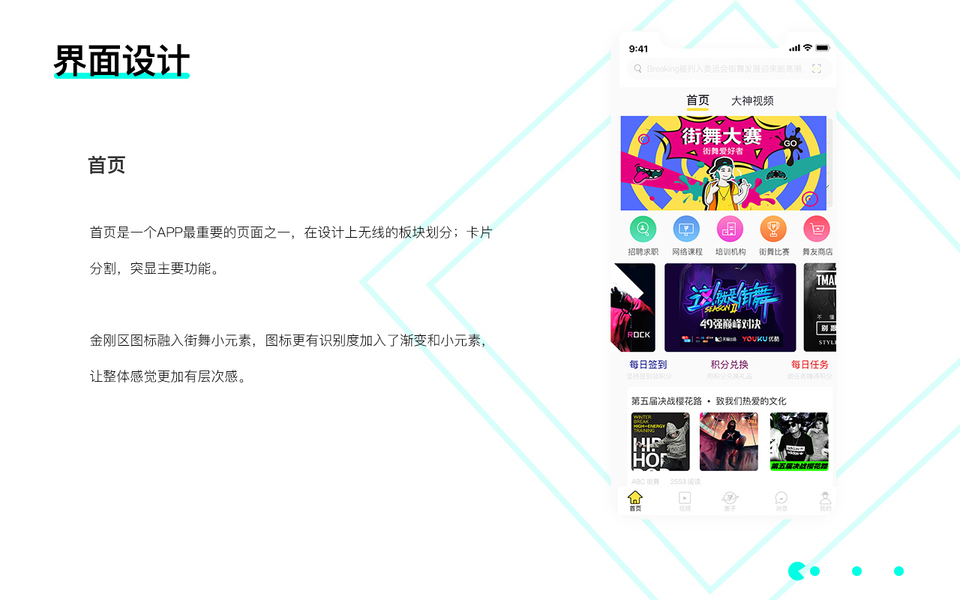960x600 pixels.
Task: Switch to the 大神视频 tab
Action: (x=752, y=101)
